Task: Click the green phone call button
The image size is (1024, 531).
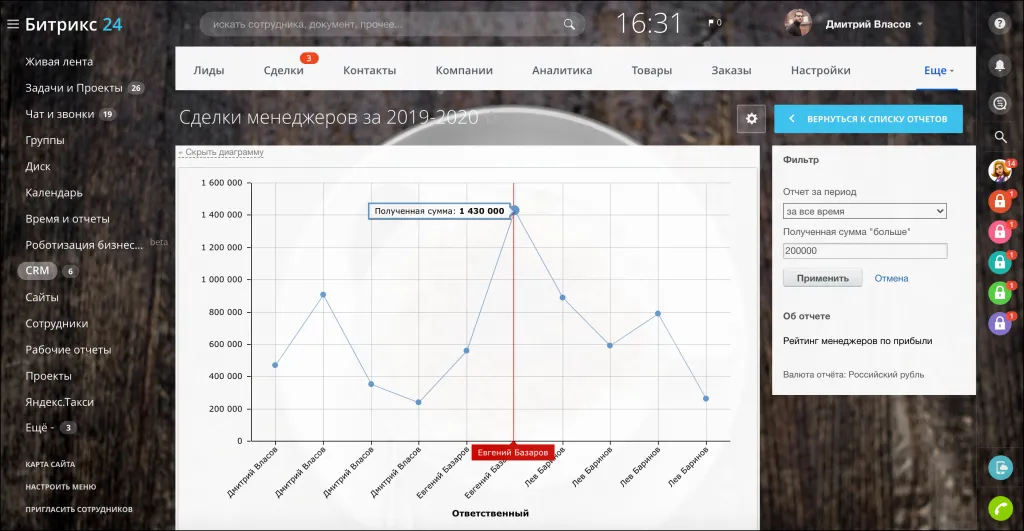Action: tap(999, 507)
